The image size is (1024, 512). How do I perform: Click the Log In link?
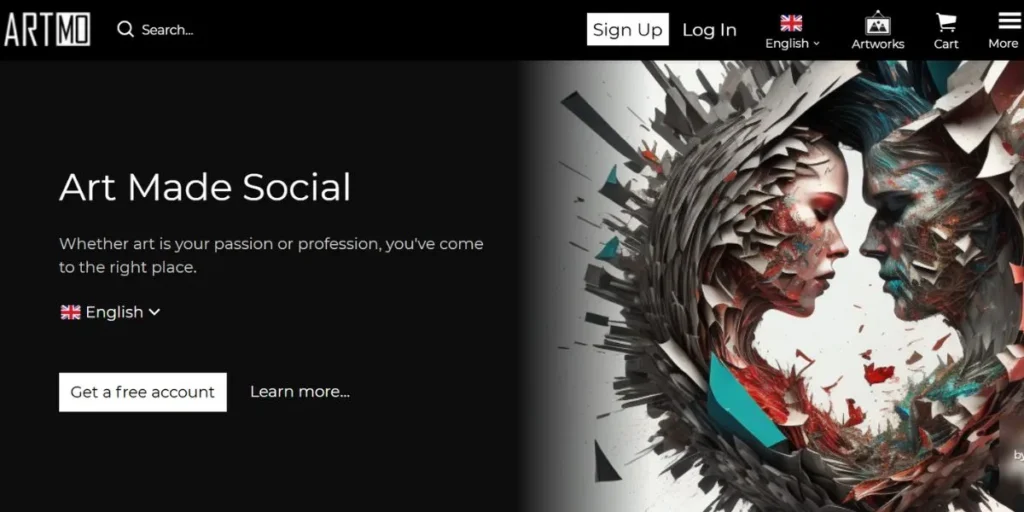[709, 30]
